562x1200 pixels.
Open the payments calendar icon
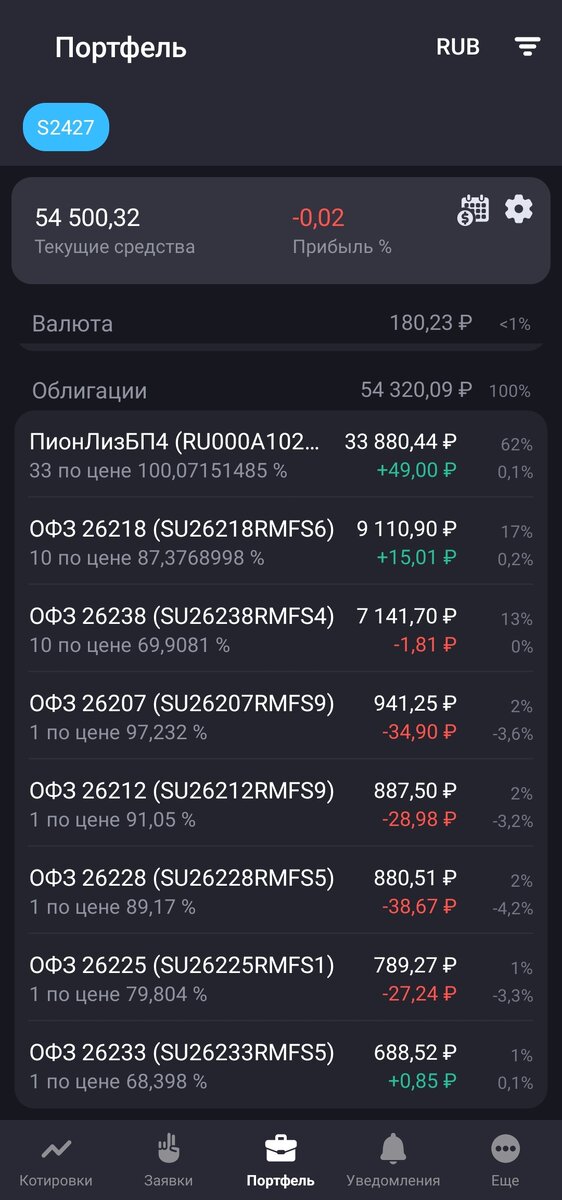coord(474,209)
